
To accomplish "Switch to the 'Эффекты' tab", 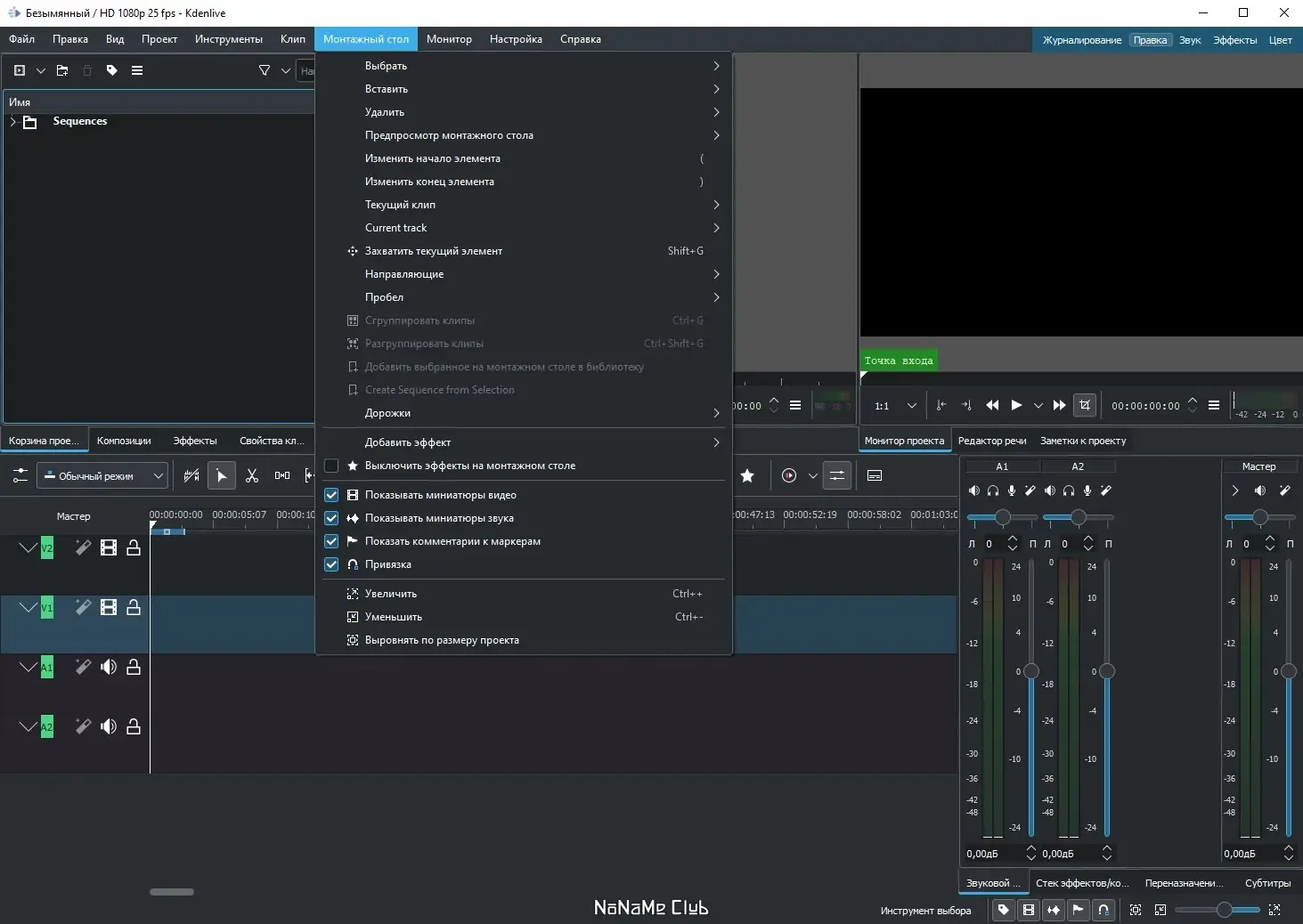I will point(194,441).
